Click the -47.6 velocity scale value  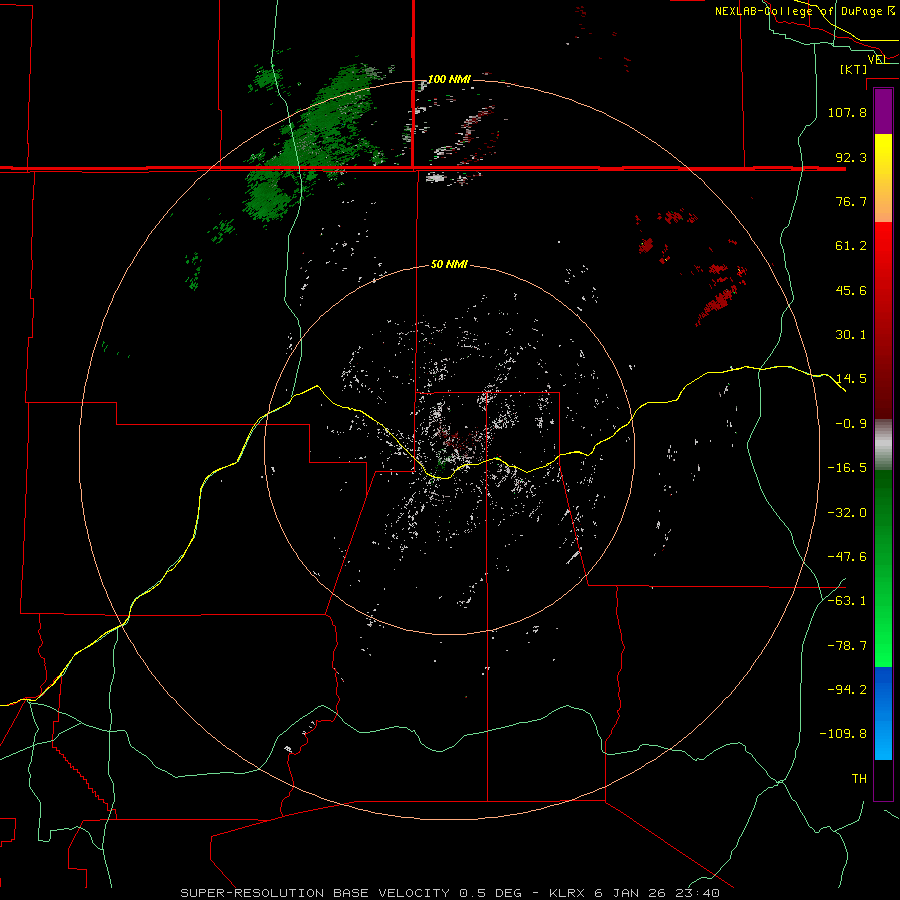(x=847, y=557)
